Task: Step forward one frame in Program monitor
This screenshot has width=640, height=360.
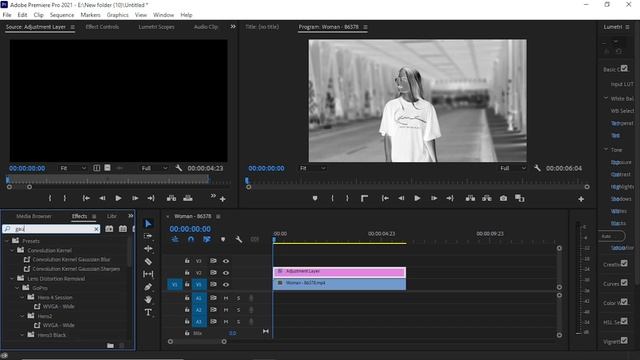Action: tap(434, 198)
